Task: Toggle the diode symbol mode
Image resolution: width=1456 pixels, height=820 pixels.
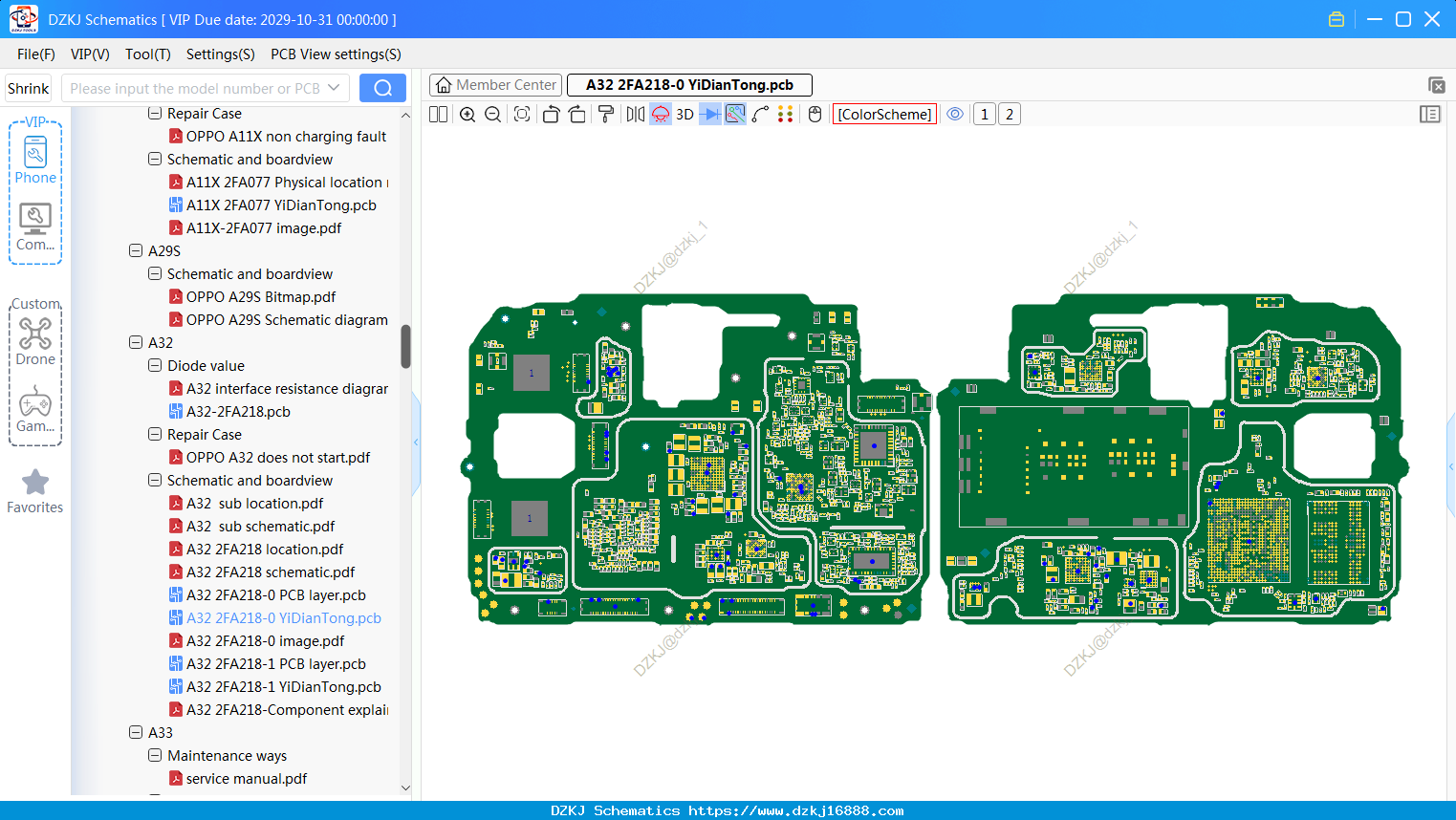Action: pyautogui.click(x=710, y=115)
